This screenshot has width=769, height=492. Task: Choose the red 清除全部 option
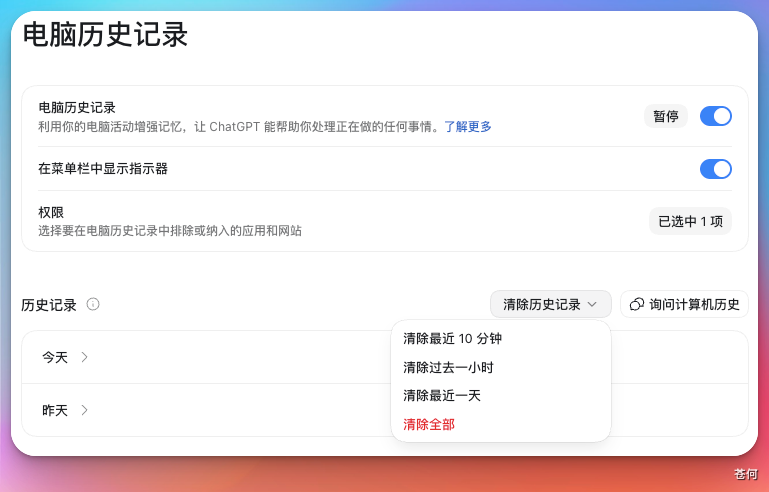click(501, 424)
